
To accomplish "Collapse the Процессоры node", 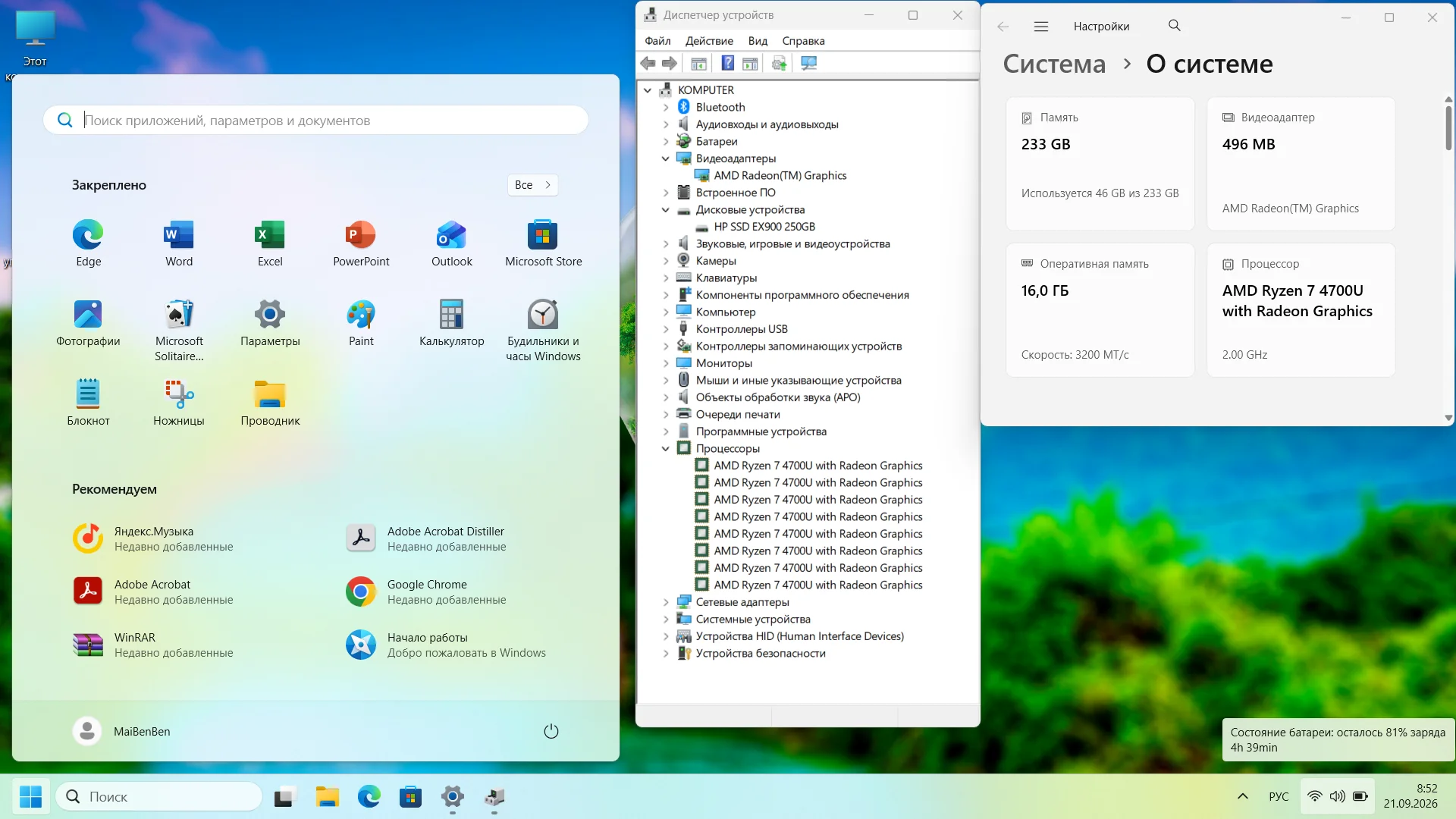I will click(666, 448).
